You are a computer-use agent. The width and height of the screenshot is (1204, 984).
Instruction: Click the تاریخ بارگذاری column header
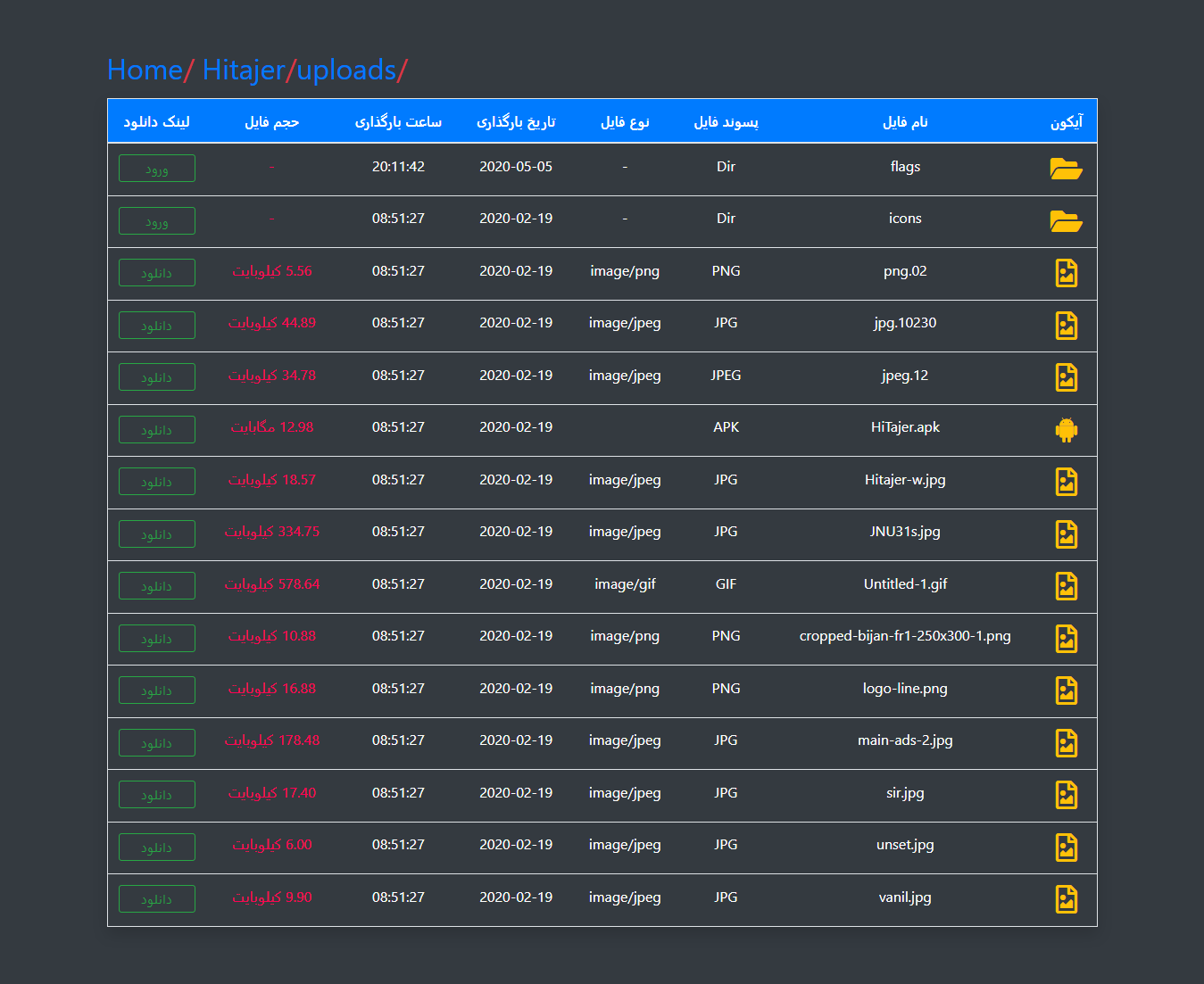pyautogui.click(x=516, y=121)
